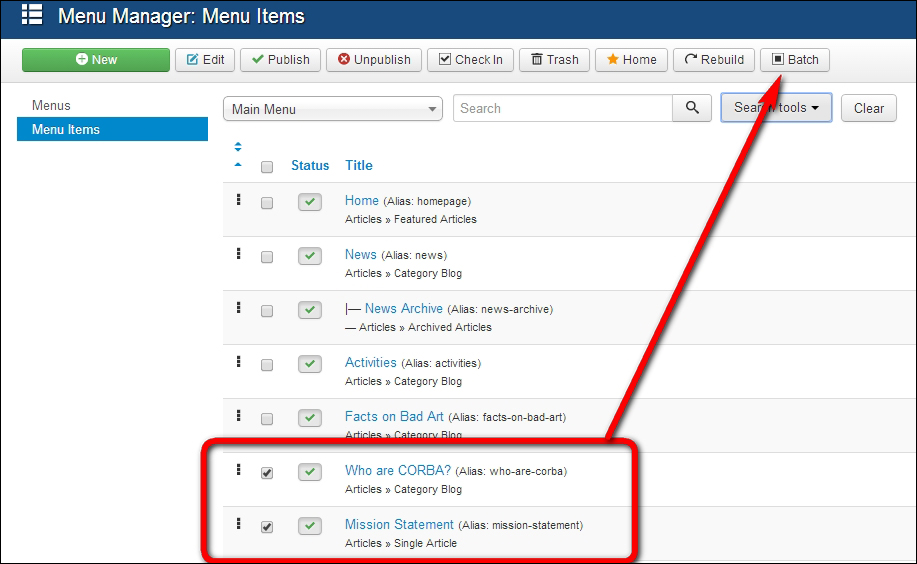This screenshot has height=564, width=917.
Task: Expand the Search tools dropdown
Action: 776,108
